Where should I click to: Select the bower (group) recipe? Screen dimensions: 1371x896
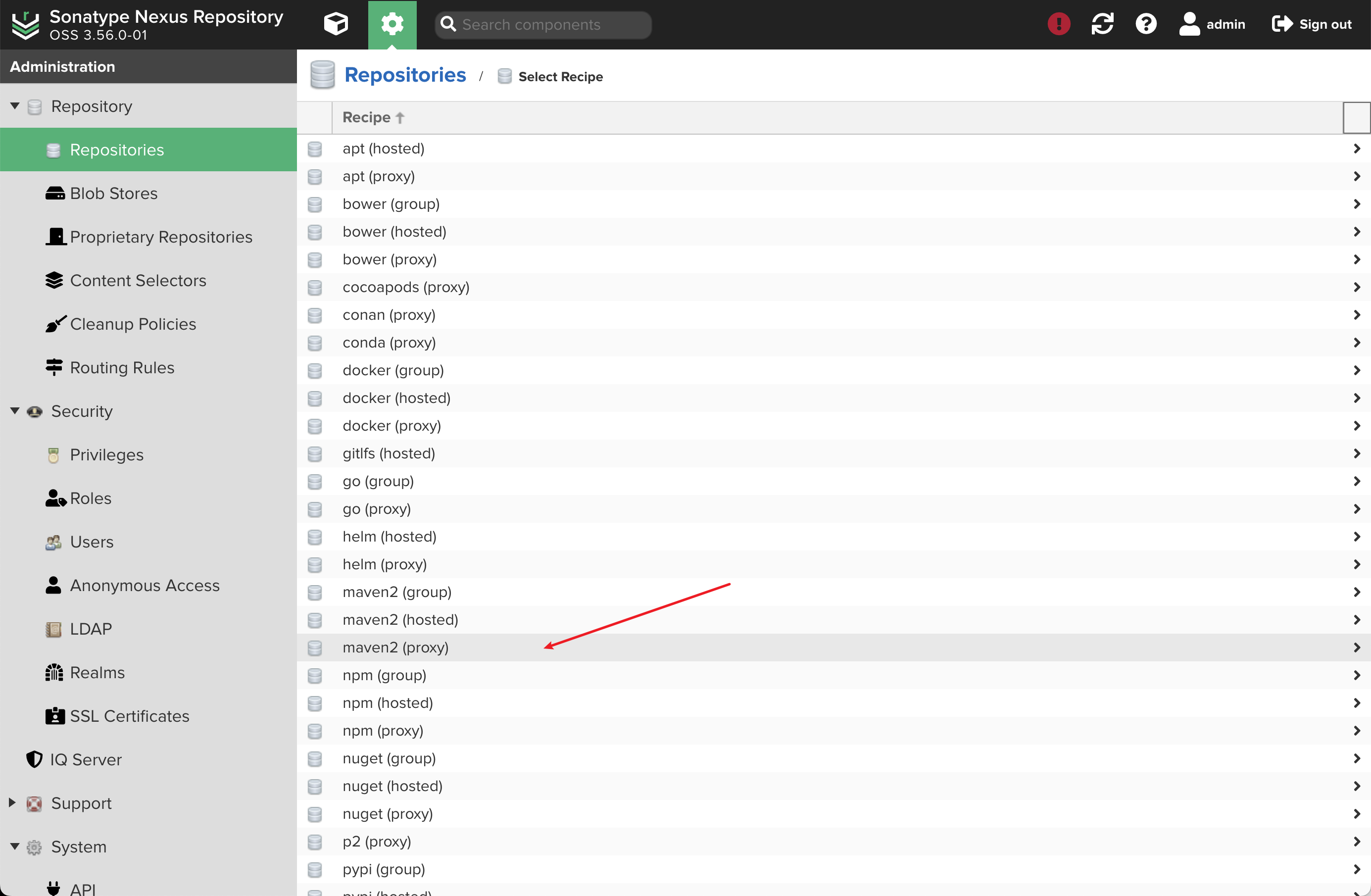coord(833,204)
